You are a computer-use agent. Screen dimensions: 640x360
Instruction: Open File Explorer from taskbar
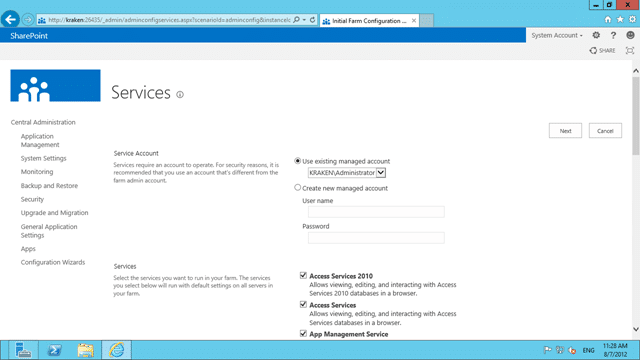(85, 350)
